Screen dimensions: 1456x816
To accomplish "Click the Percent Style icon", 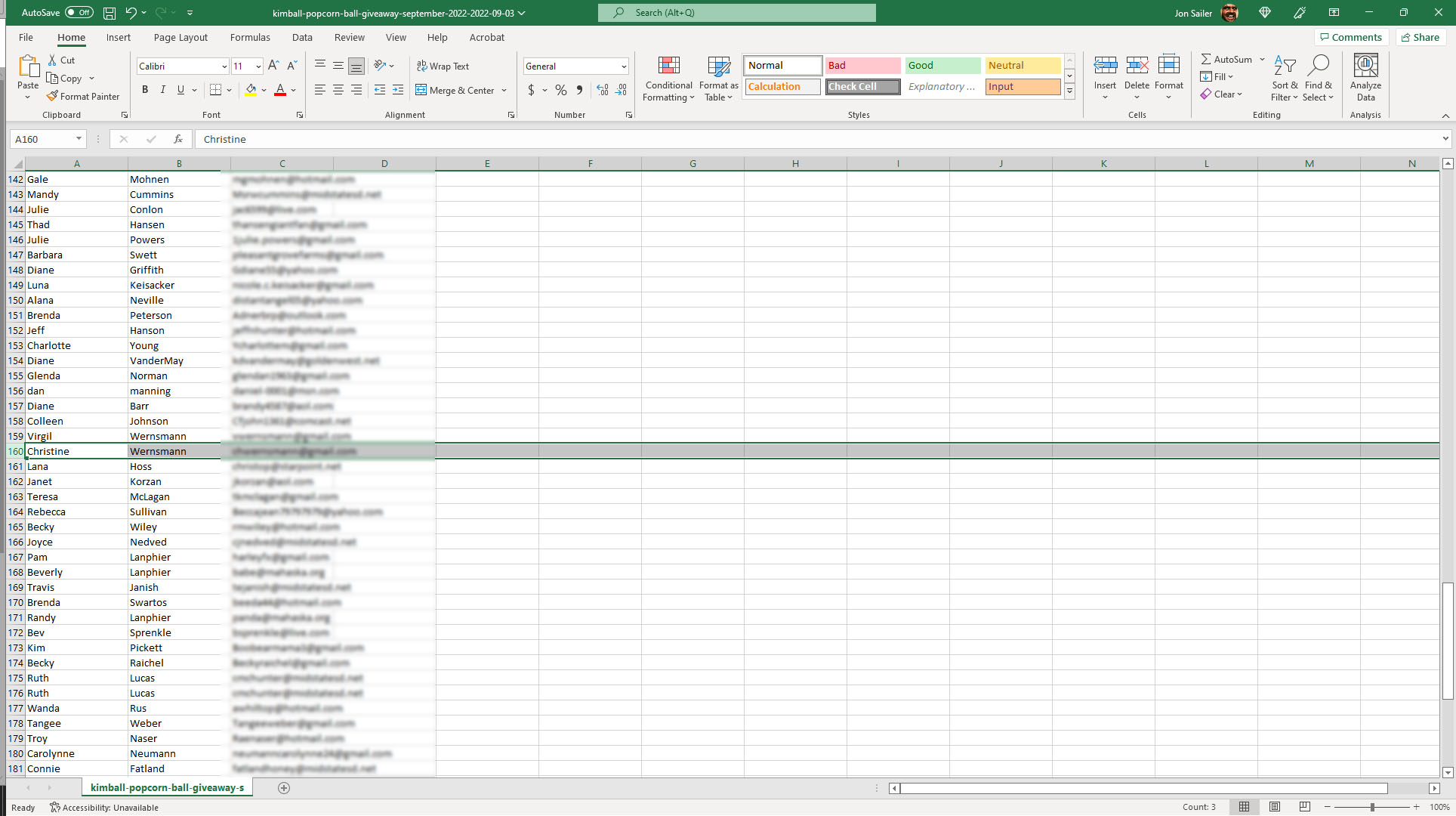I will tap(560, 90).
